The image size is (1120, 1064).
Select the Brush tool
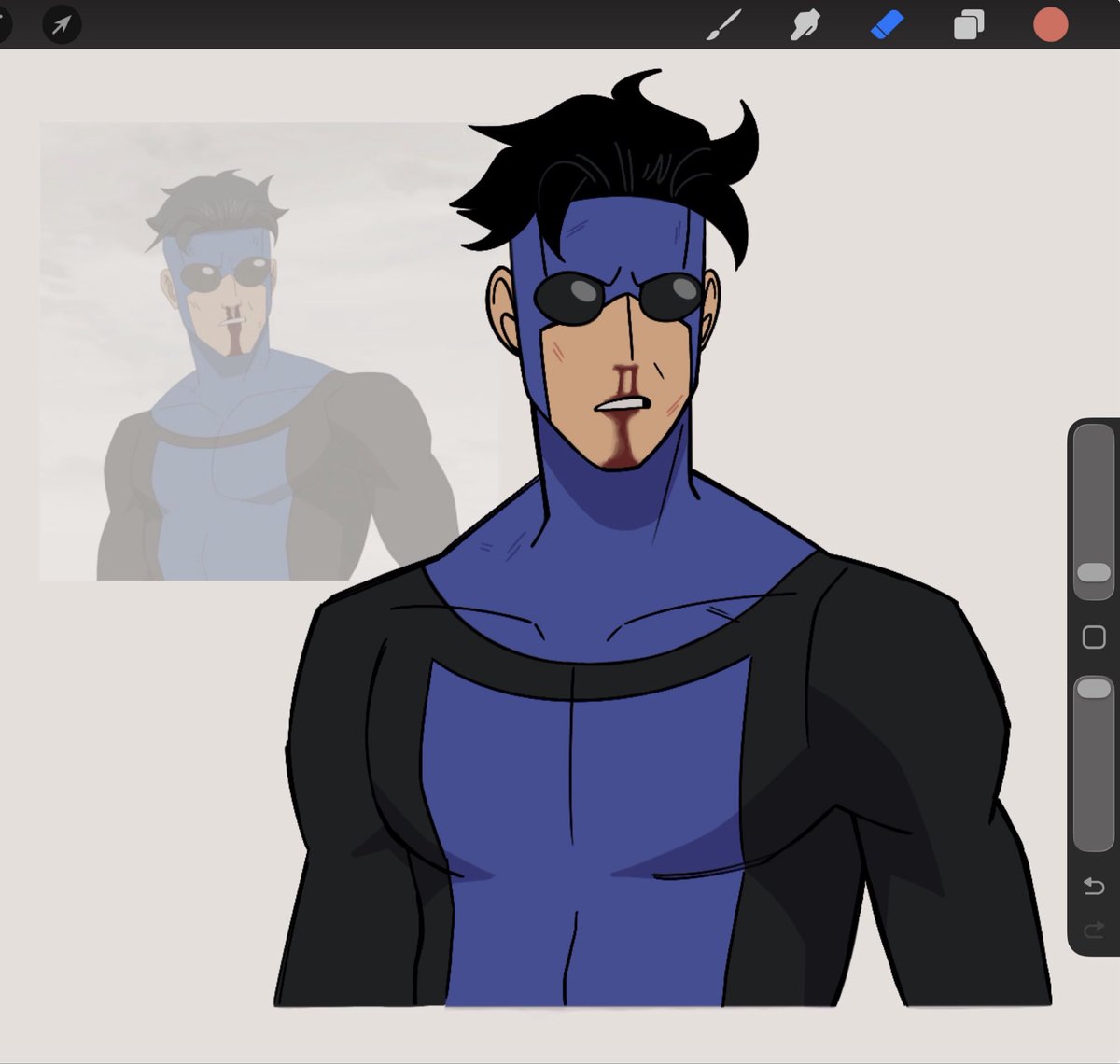[724, 25]
